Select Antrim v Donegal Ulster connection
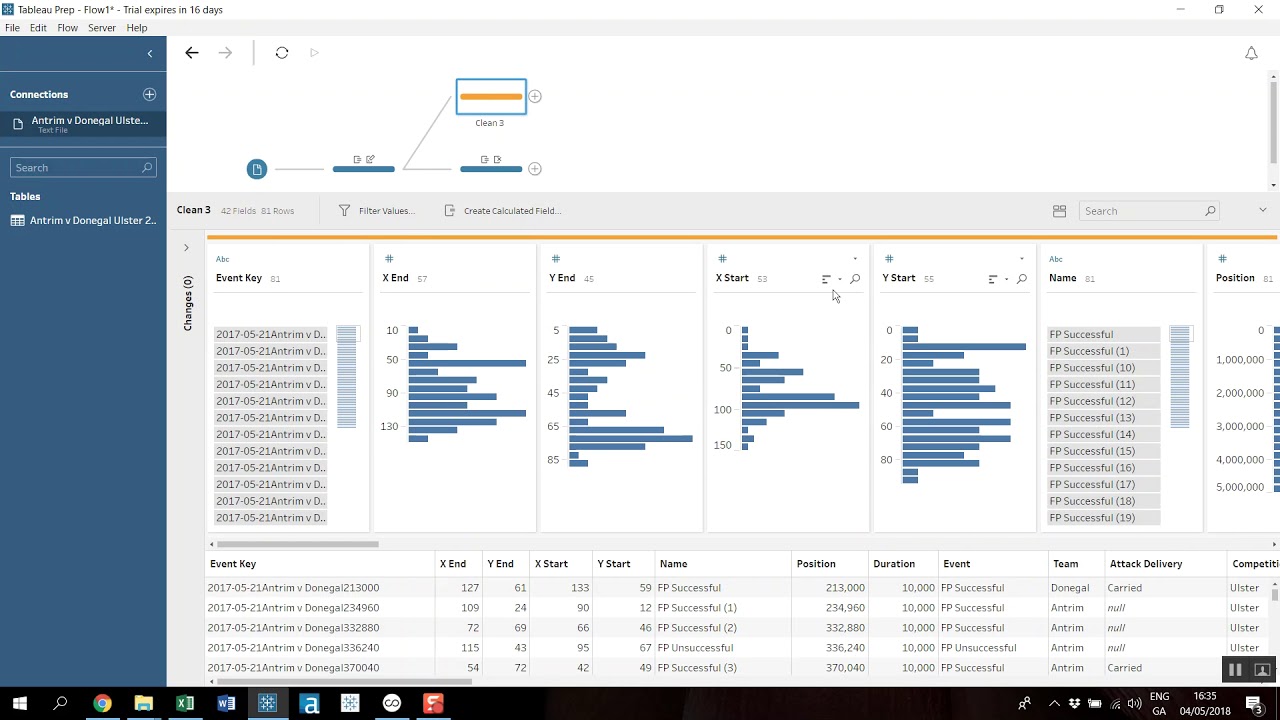The image size is (1280, 720). point(83,123)
